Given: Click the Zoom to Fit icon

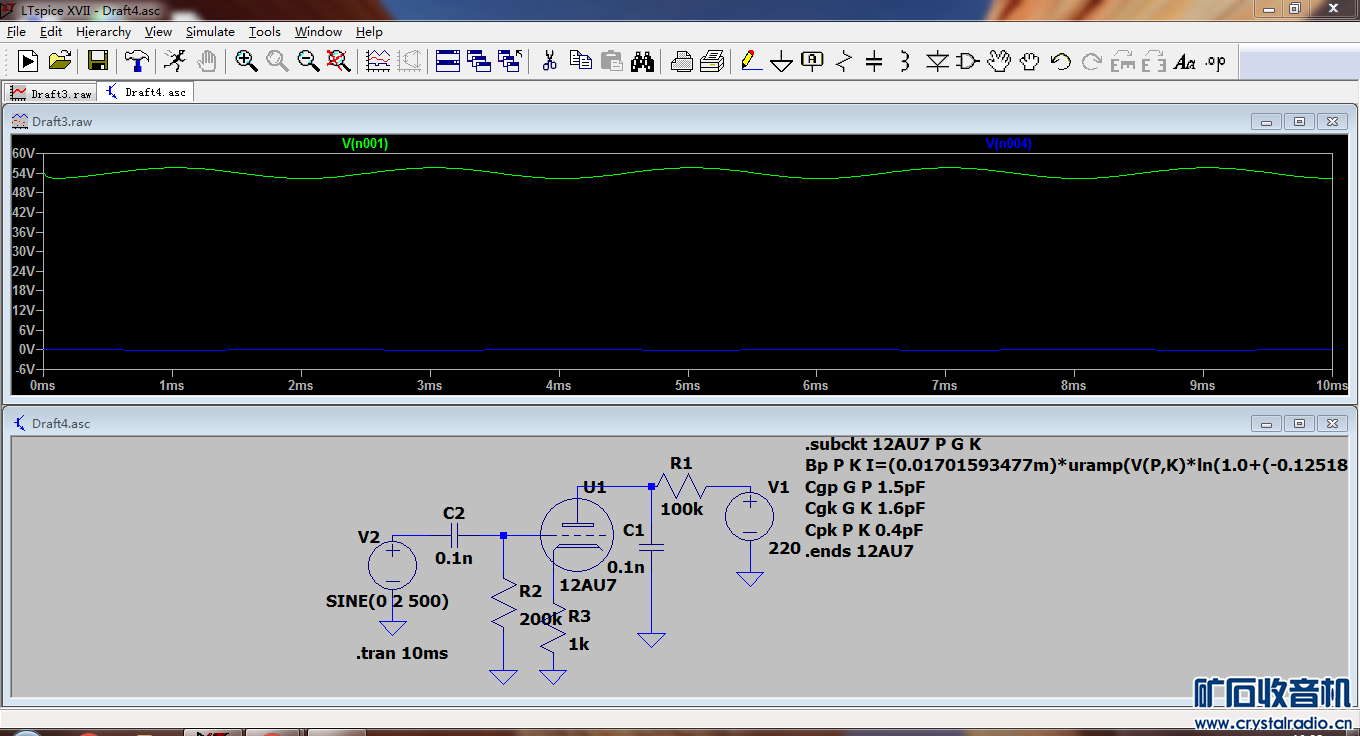Looking at the screenshot, I should [339, 61].
